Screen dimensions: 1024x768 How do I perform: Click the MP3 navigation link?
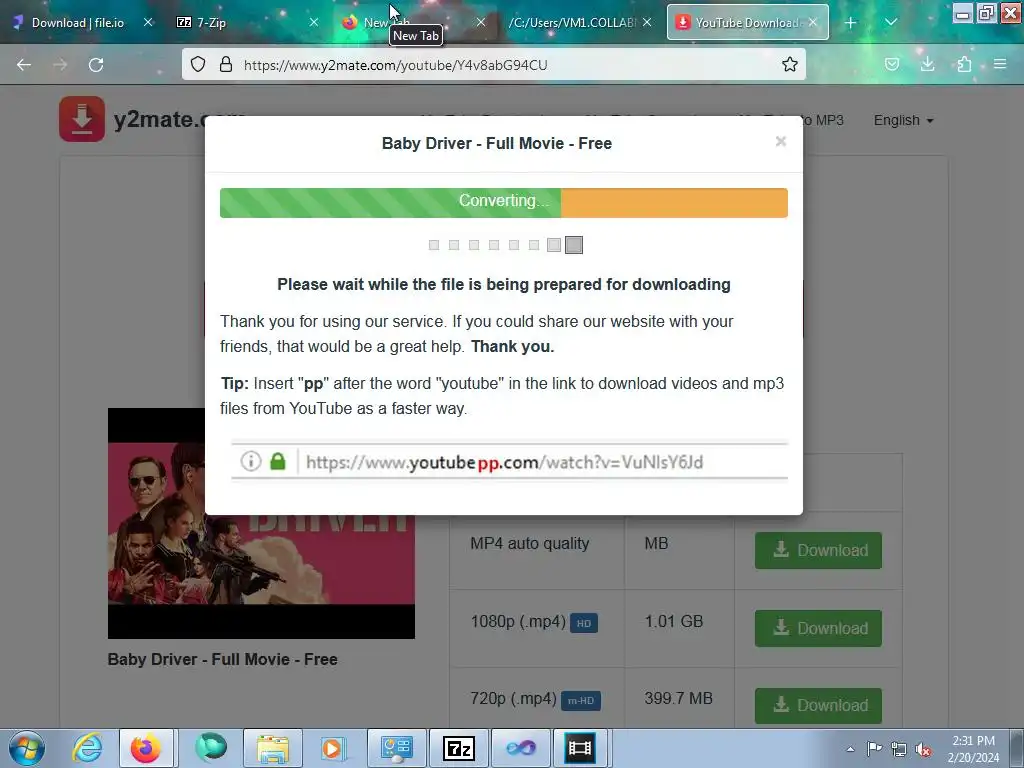coord(824,120)
